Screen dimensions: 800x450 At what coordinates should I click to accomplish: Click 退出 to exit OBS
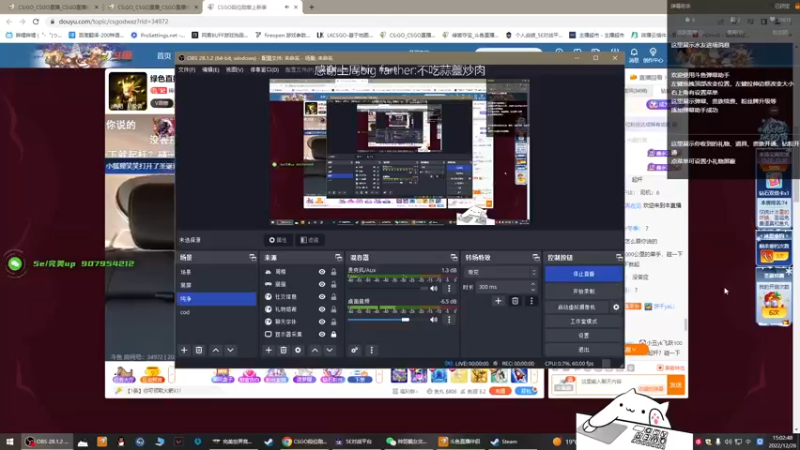[584, 350]
